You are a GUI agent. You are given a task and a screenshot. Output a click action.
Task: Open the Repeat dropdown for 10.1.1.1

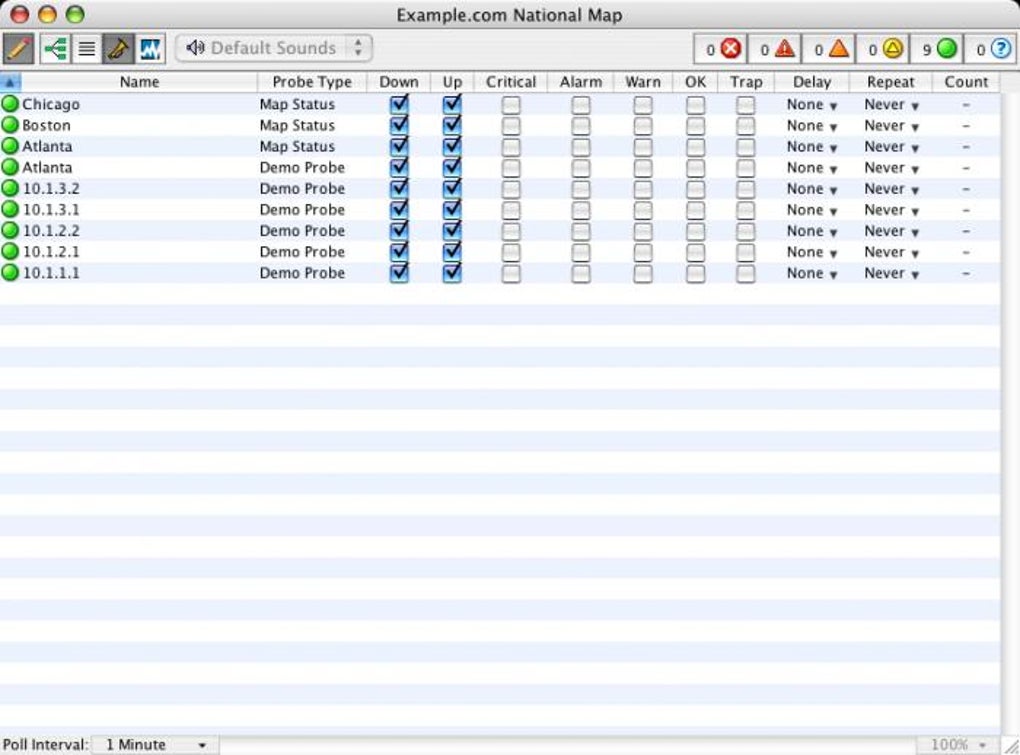click(891, 273)
